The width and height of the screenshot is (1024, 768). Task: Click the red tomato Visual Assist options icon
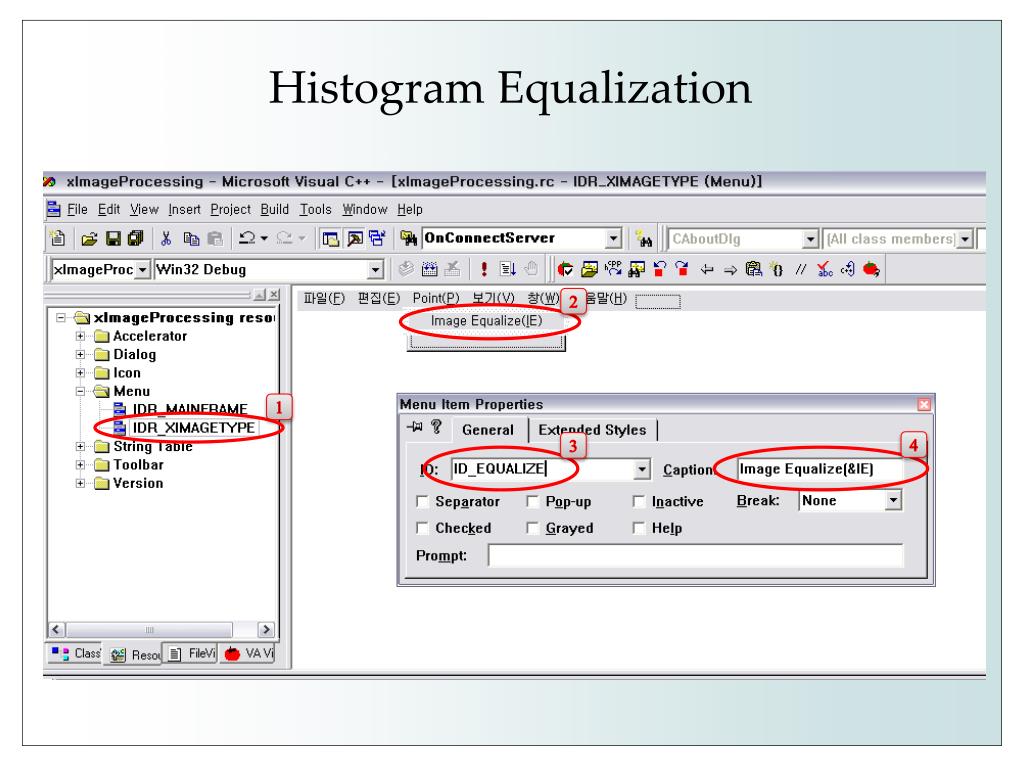click(871, 269)
